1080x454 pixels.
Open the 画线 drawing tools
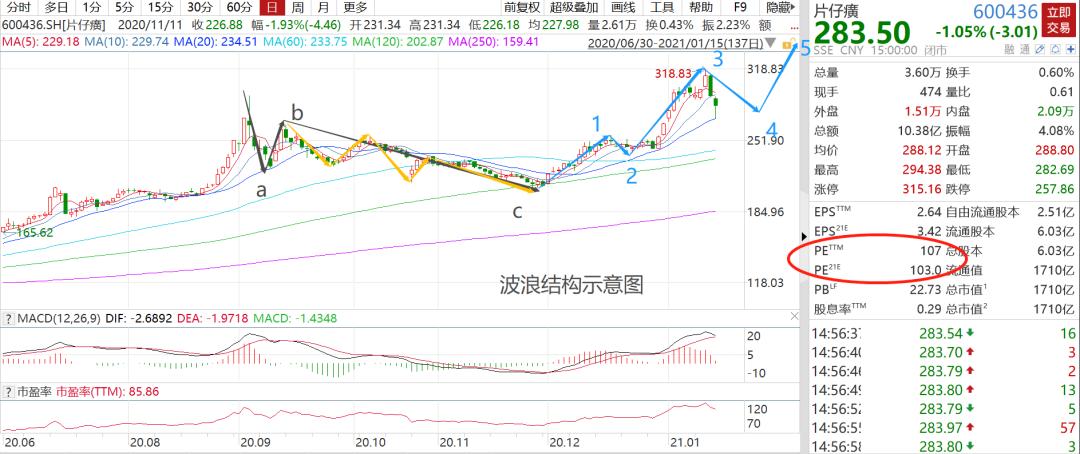coord(624,8)
